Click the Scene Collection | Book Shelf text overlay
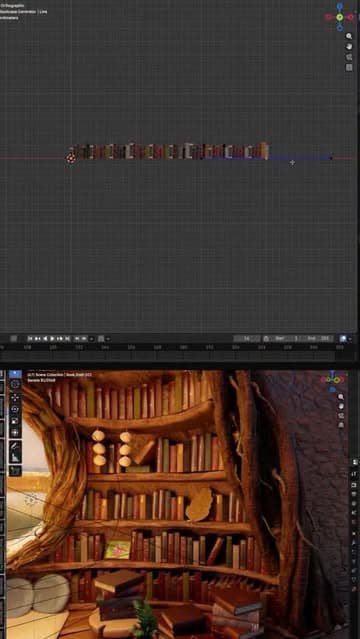Screen dimensions: 360x639 tap(59, 374)
